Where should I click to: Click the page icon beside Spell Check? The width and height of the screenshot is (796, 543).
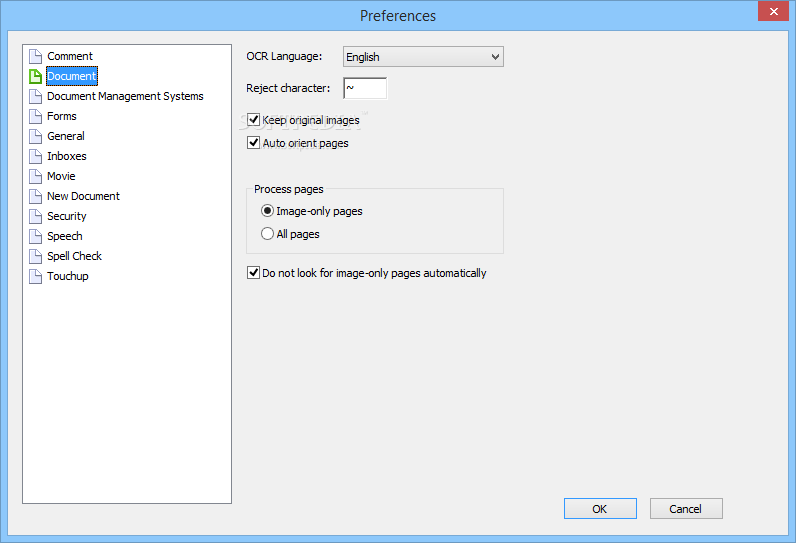pos(35,256)
